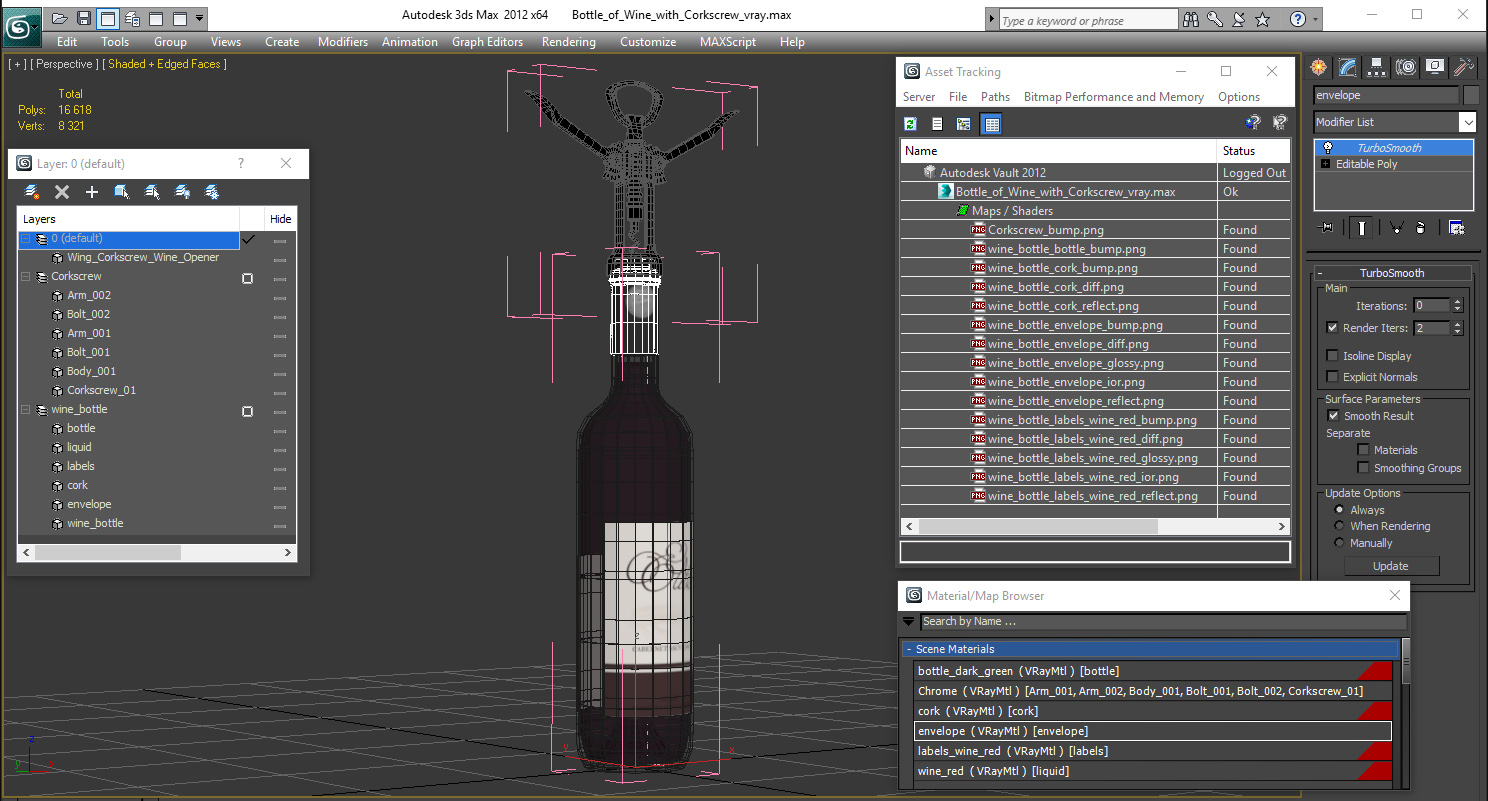Open the Utilities panel hammer icon

pyautogui.click(x=1464, y=67)
